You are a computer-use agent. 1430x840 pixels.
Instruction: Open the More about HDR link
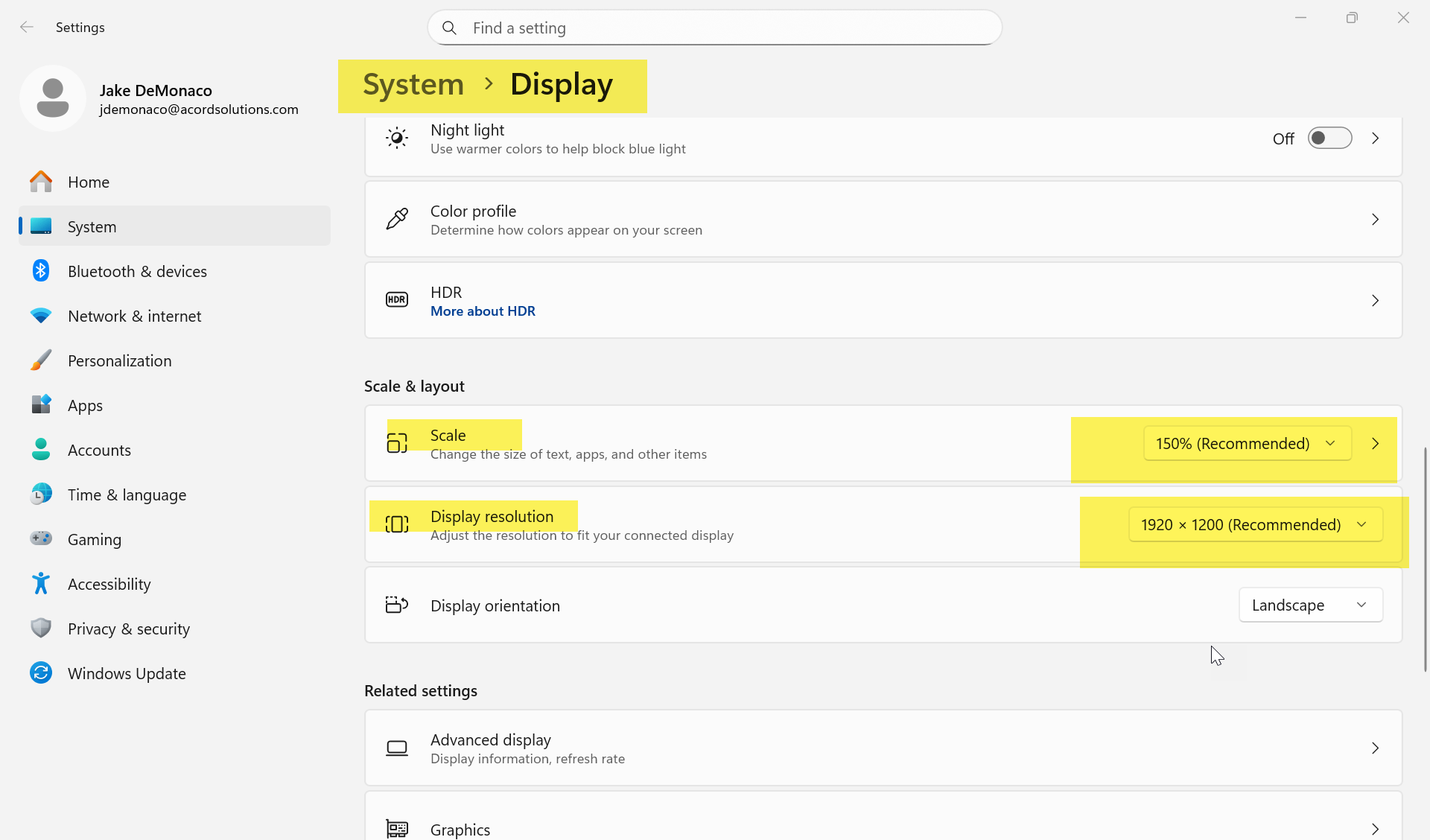point(483,311)
